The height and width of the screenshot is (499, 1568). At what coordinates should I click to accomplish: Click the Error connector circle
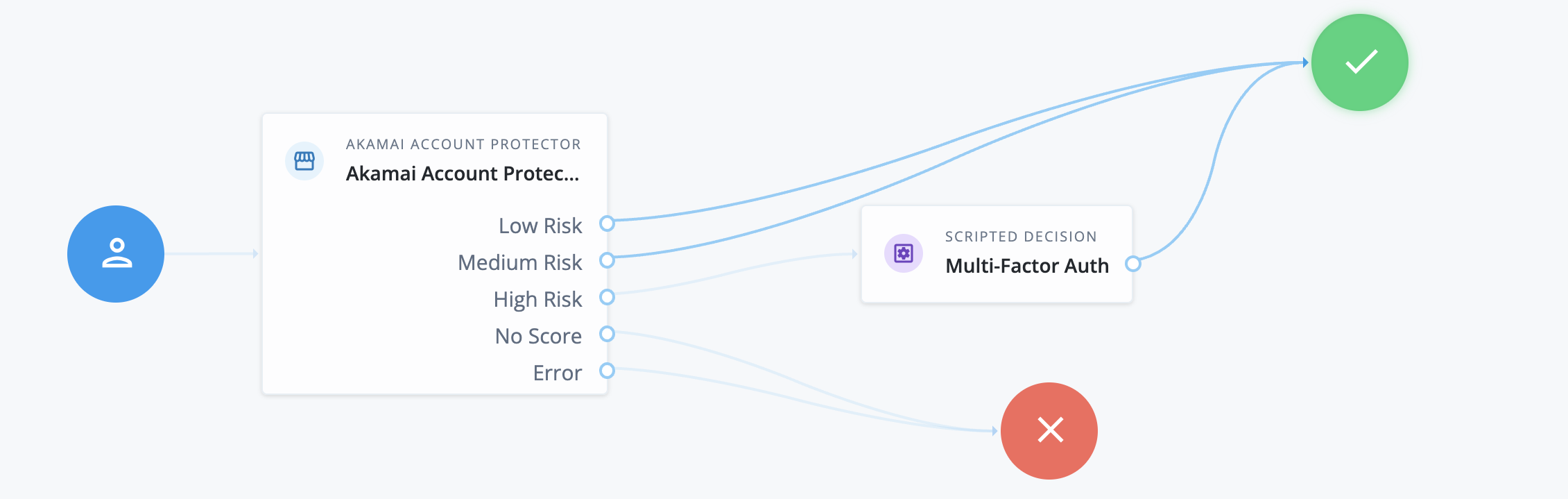[x=608, y=371]
